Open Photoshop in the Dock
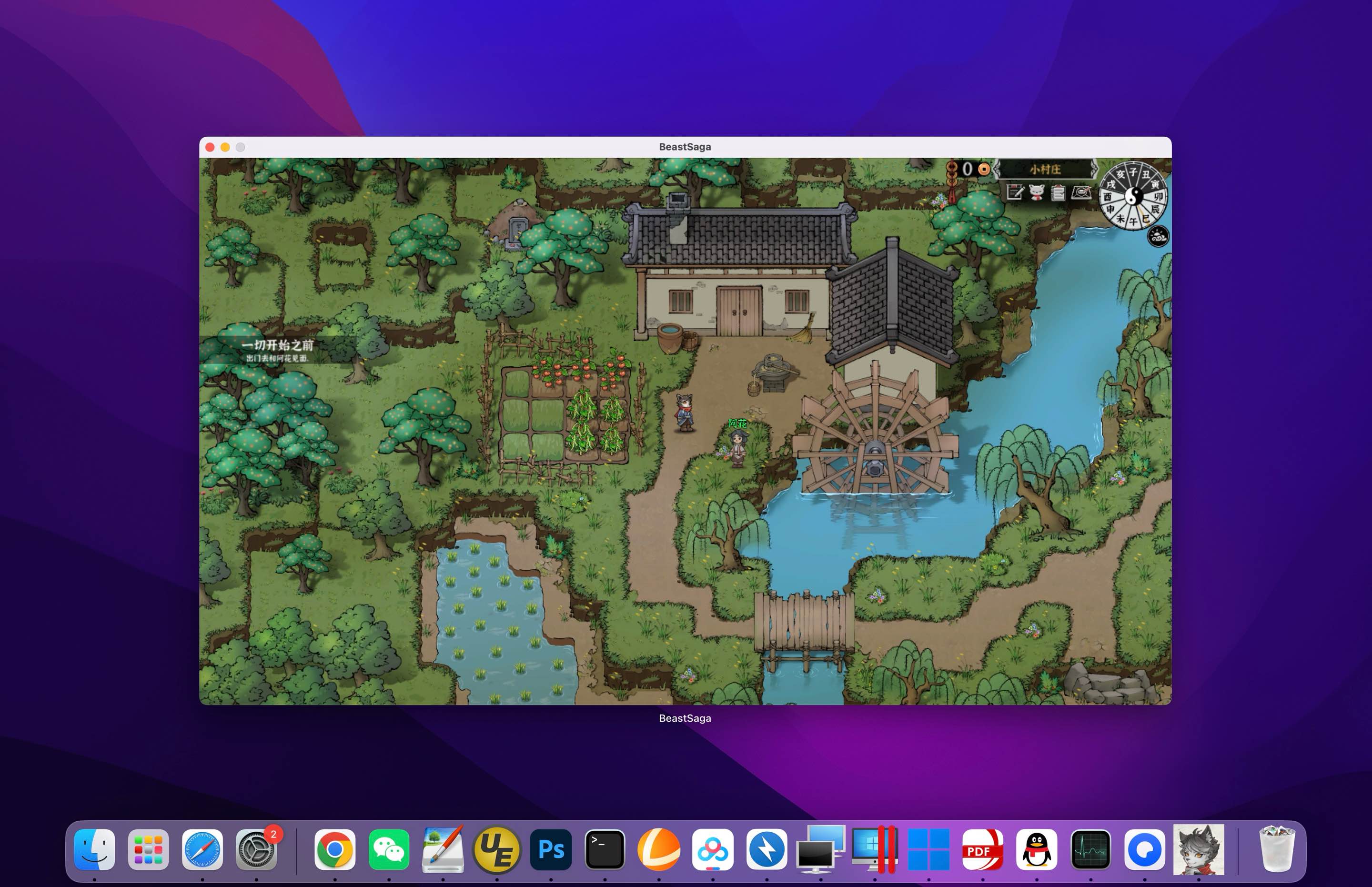The width and height of the screenshot is (1372, 887). (551, 849)
